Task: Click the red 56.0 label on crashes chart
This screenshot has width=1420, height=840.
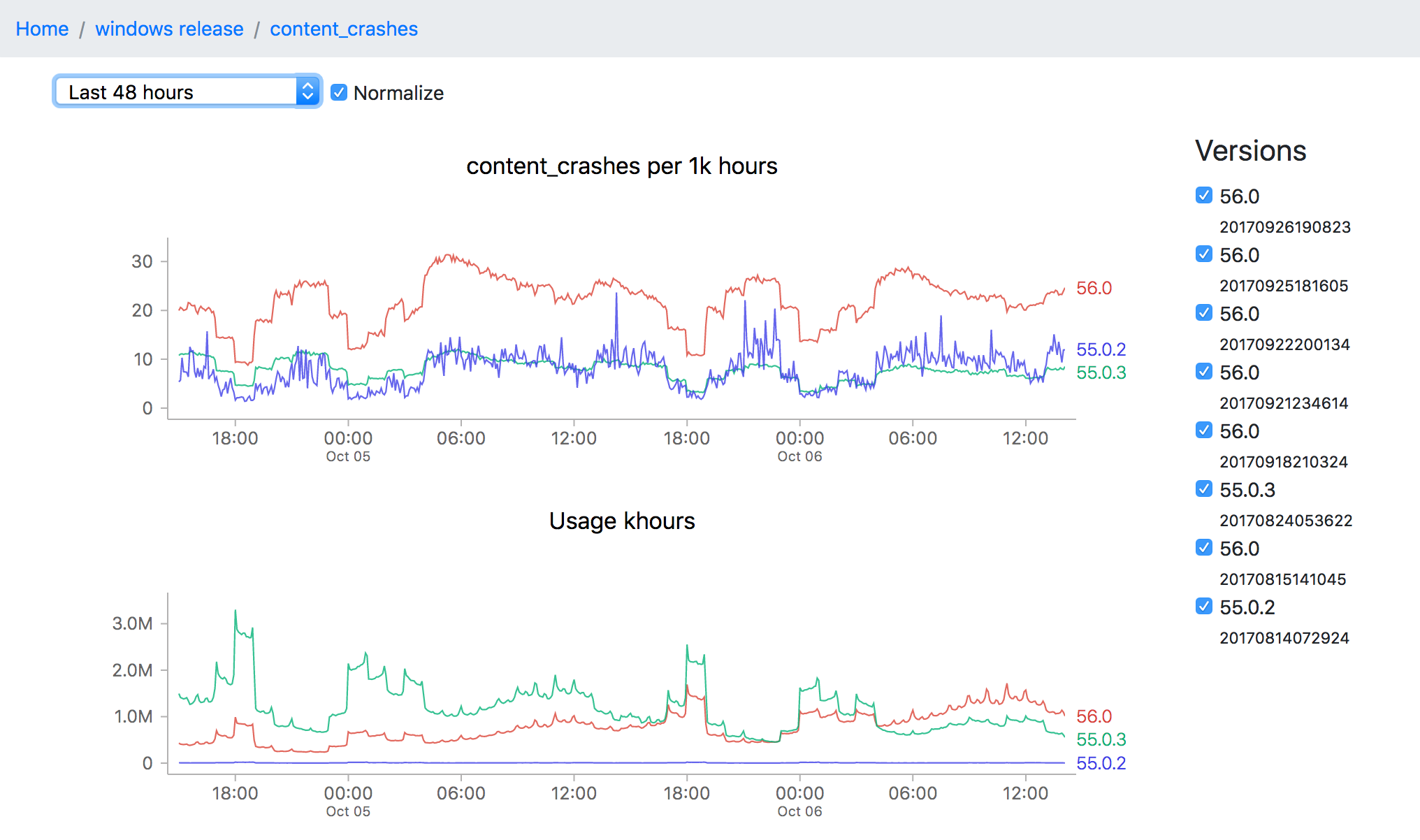Action: [x=1094, y=288]
